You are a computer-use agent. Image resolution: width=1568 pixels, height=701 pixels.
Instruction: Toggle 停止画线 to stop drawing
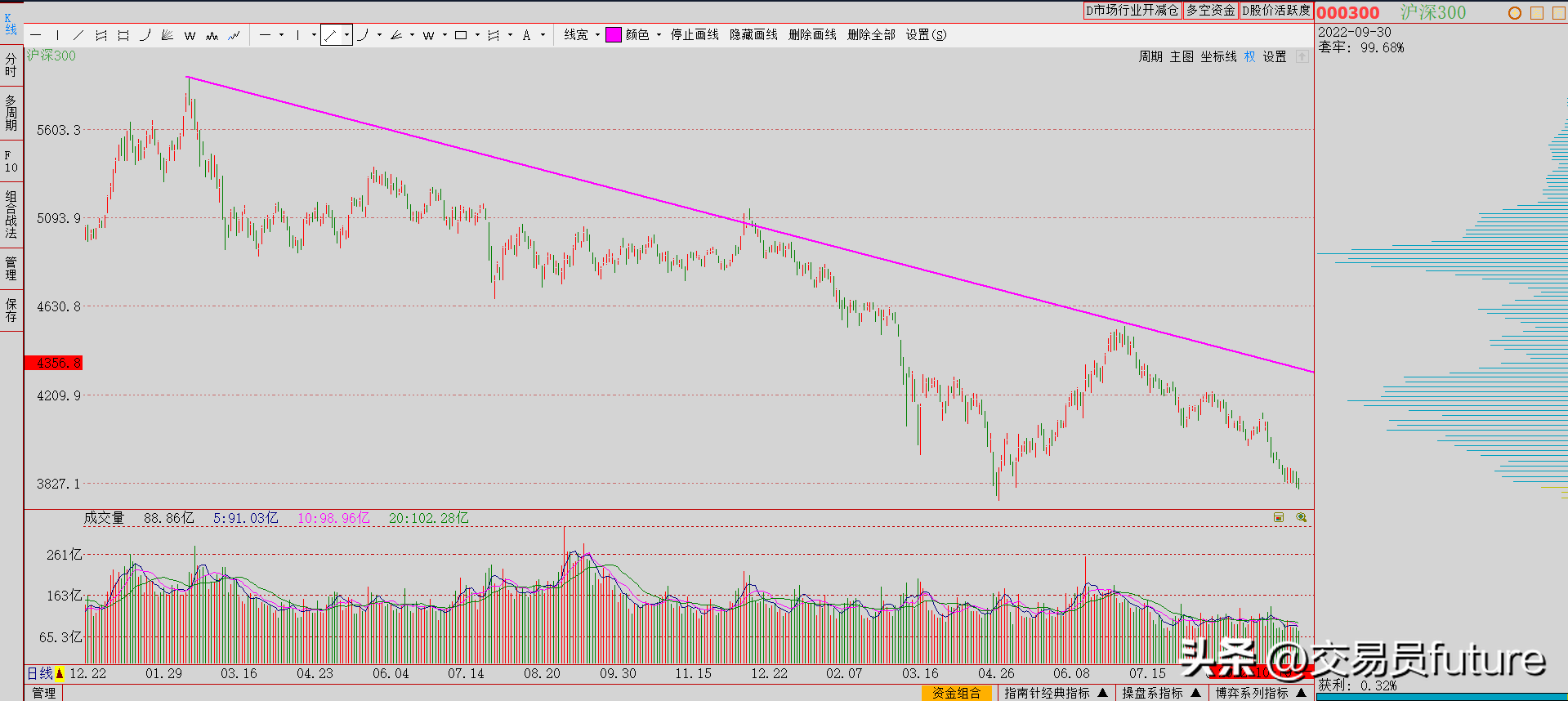pyautogui.click(x=695, y=35)
